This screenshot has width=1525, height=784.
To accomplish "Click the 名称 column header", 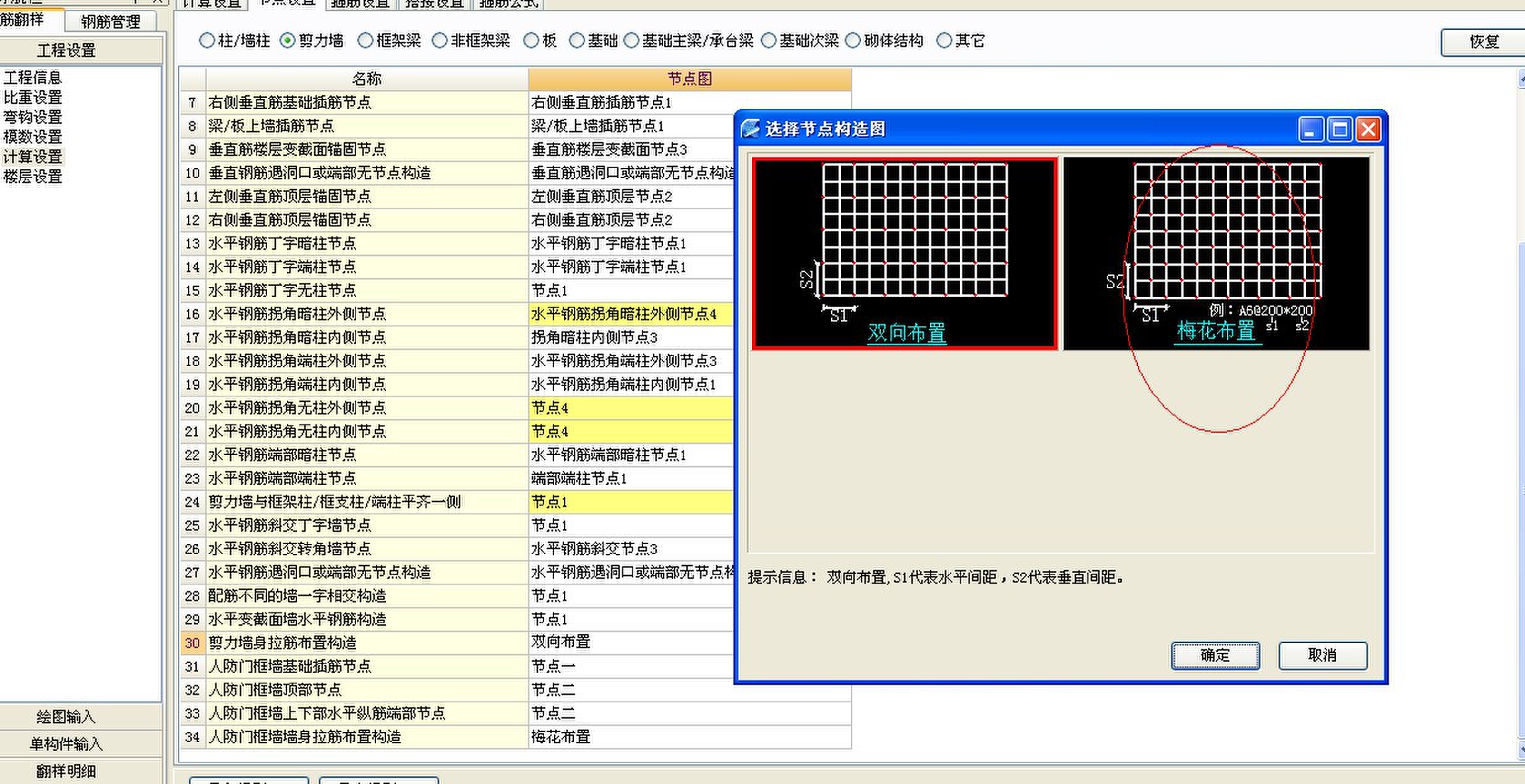I will 367,79.
